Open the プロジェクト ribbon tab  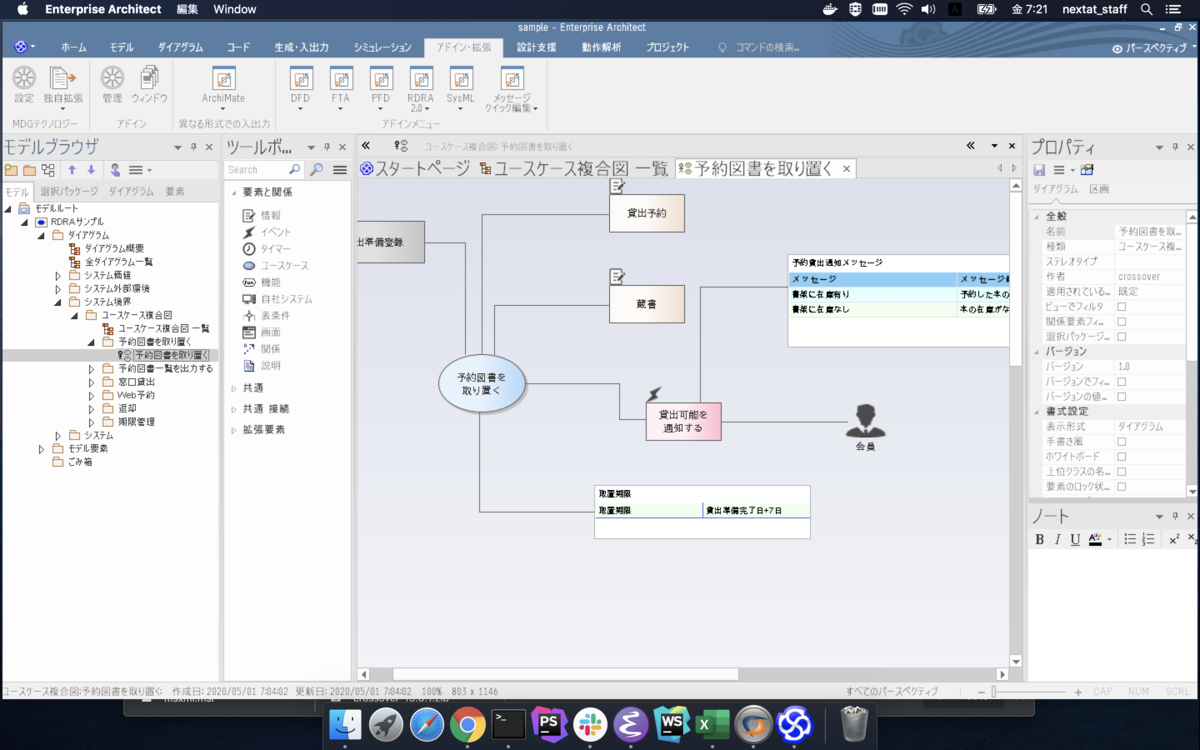[667, 47]
